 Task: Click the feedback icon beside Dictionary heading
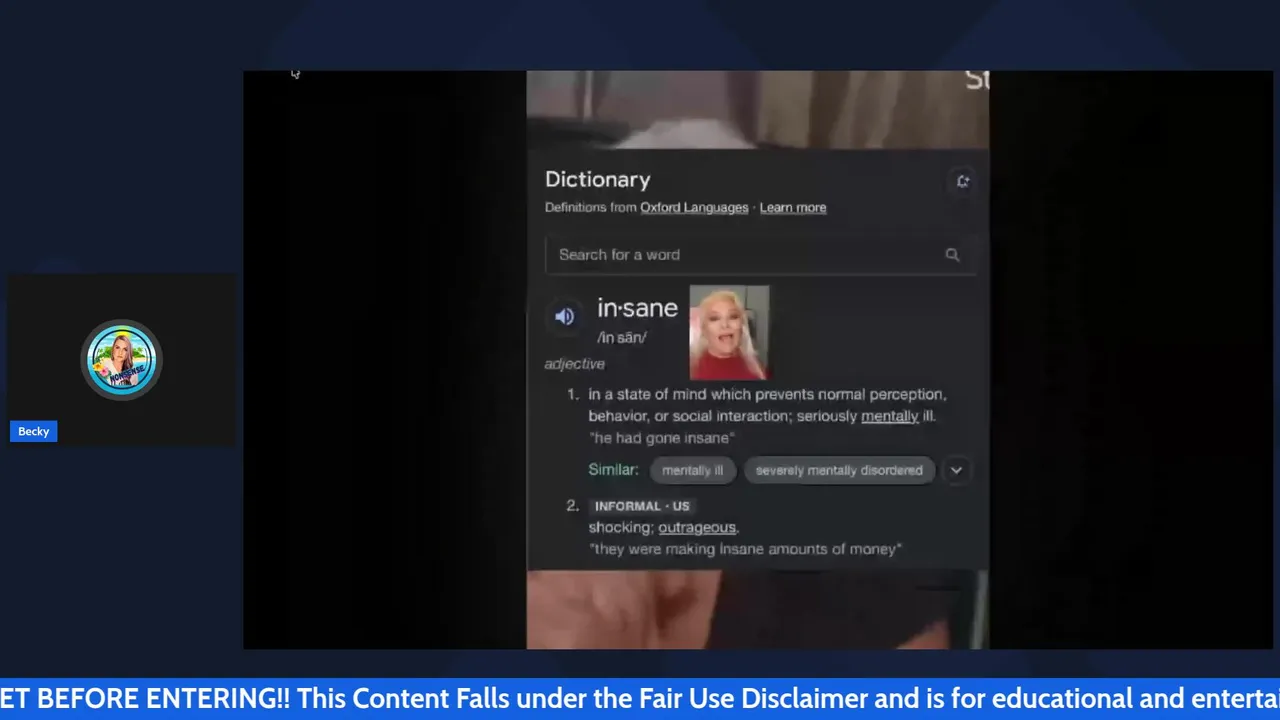pos(962,181)
